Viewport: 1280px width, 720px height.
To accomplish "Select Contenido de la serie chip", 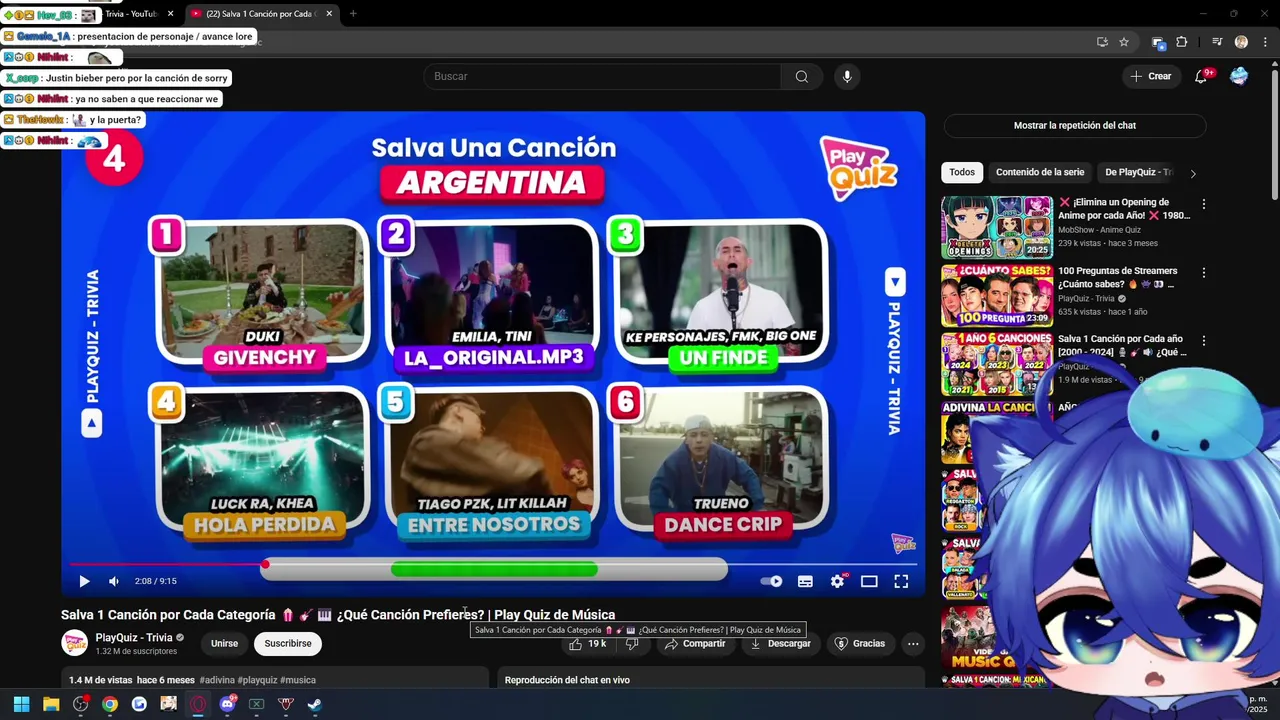I will point(1040,172).
